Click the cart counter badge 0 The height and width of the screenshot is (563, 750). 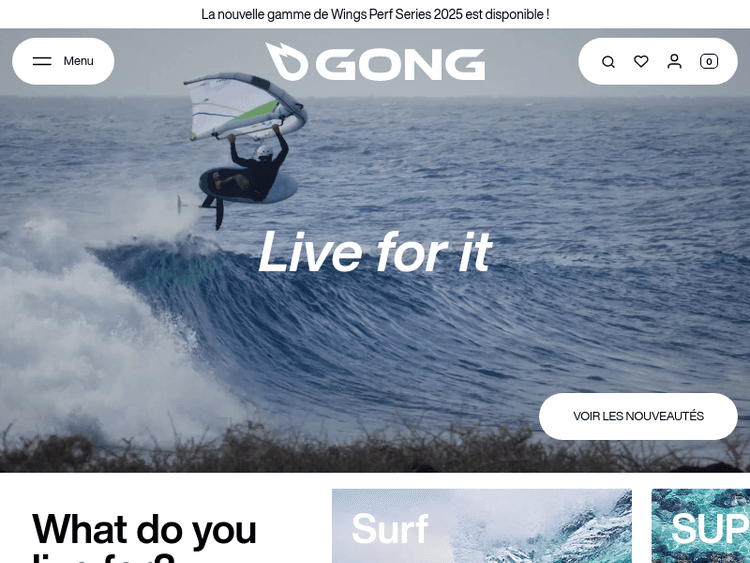709,62
